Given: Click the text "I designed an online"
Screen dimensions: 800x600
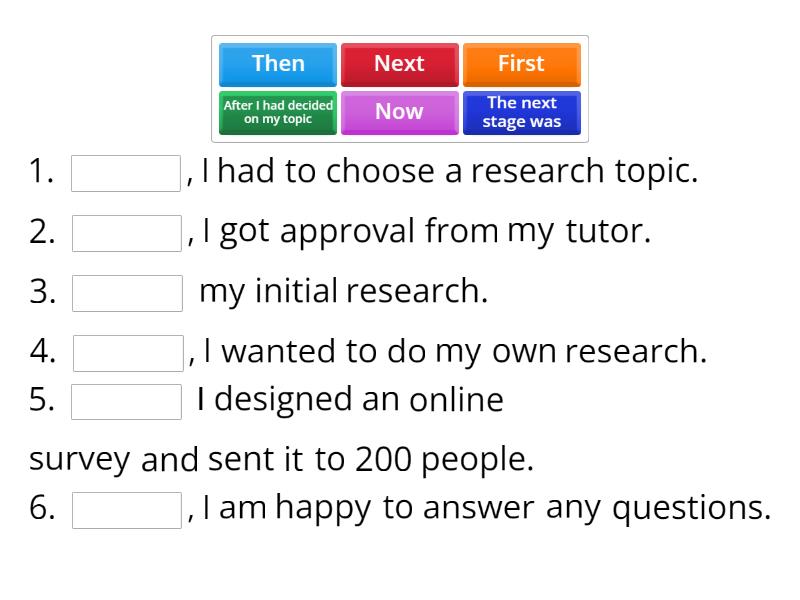Looking at the screenshot, I should (x=350, y=400).
